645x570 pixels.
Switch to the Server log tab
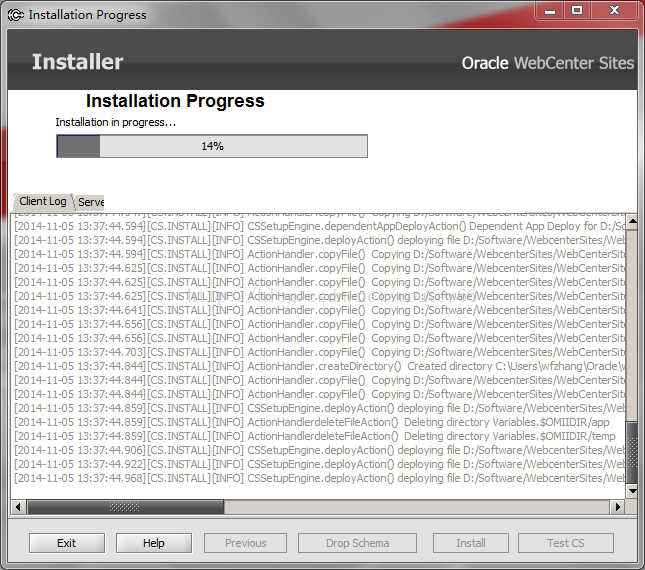pyautogui.click(x=90, y=202)
